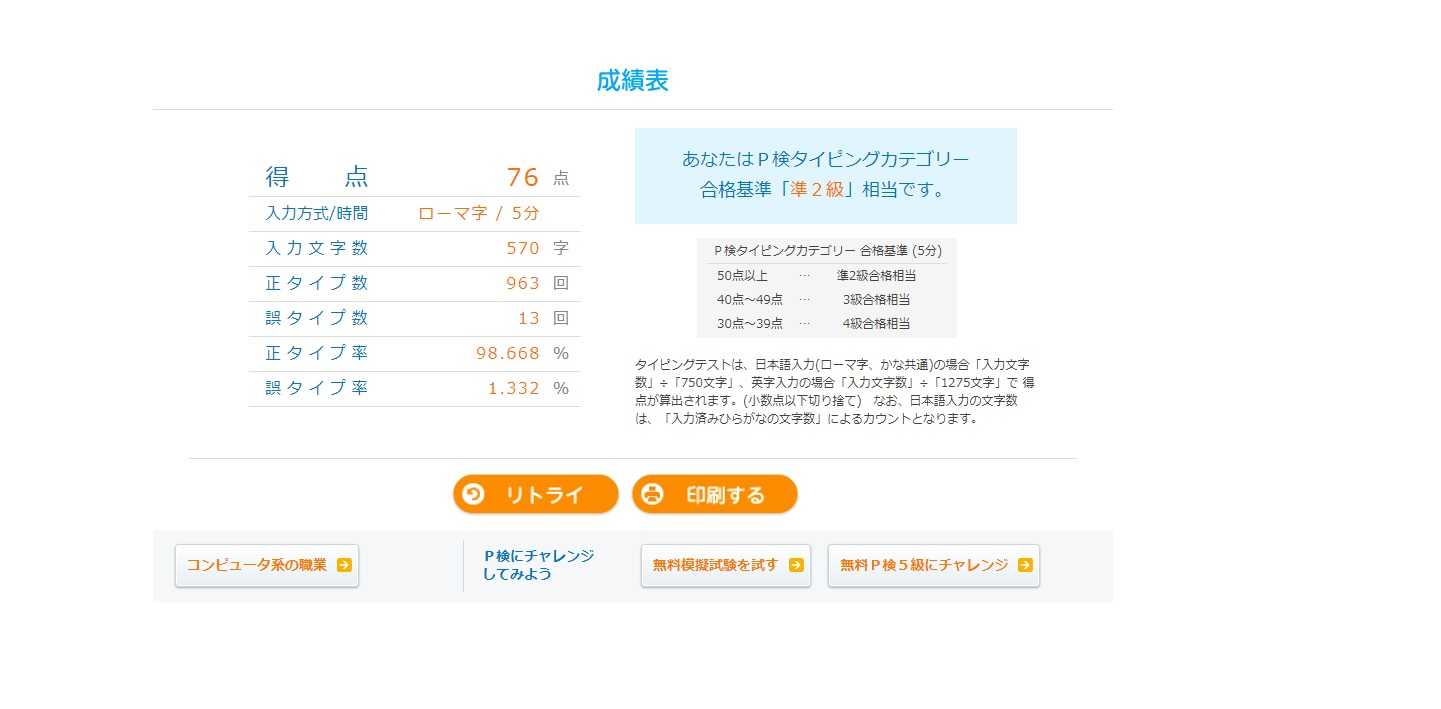Open the 無料模擬試験を試す link

(x=726, y=565)
